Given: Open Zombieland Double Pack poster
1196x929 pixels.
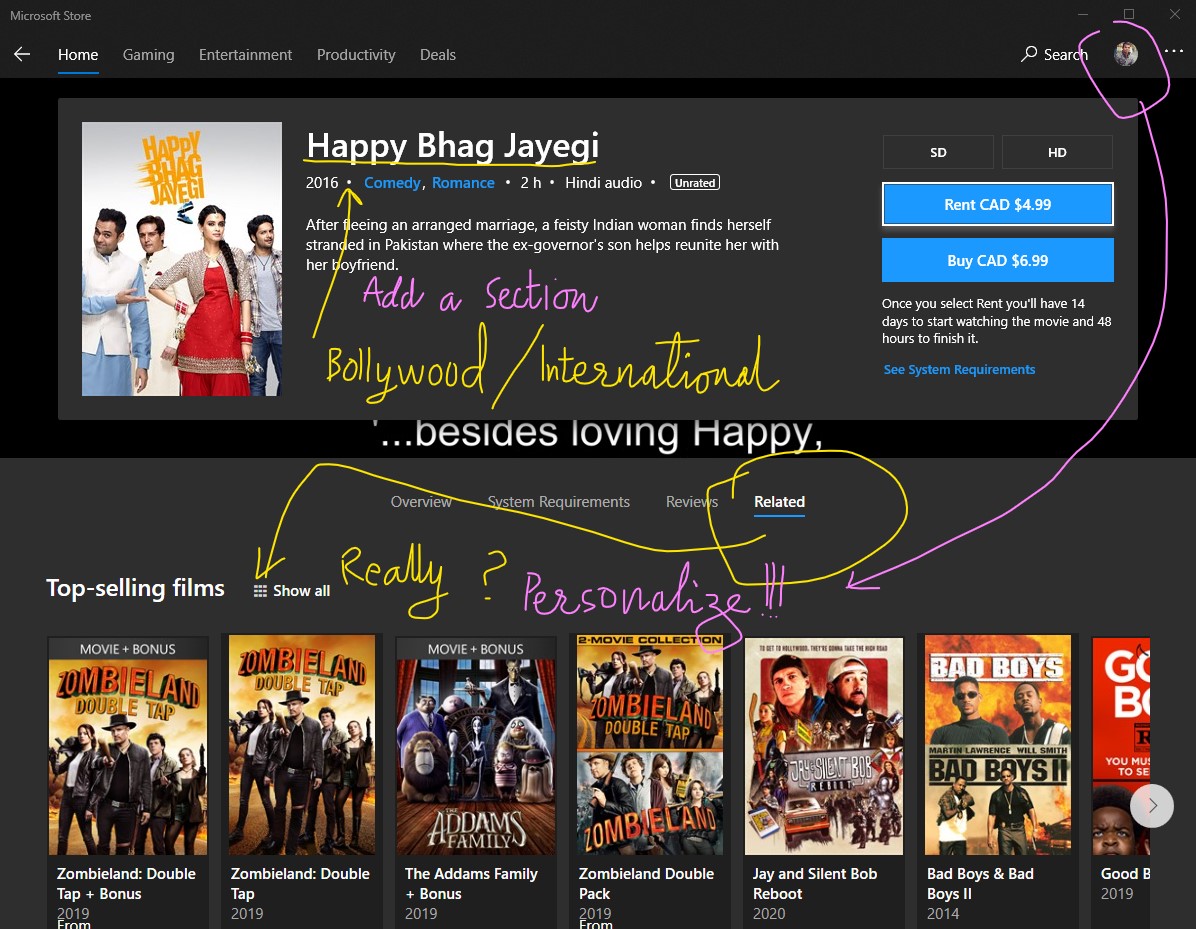Looking at the screenshot, I should coord(650,746).
